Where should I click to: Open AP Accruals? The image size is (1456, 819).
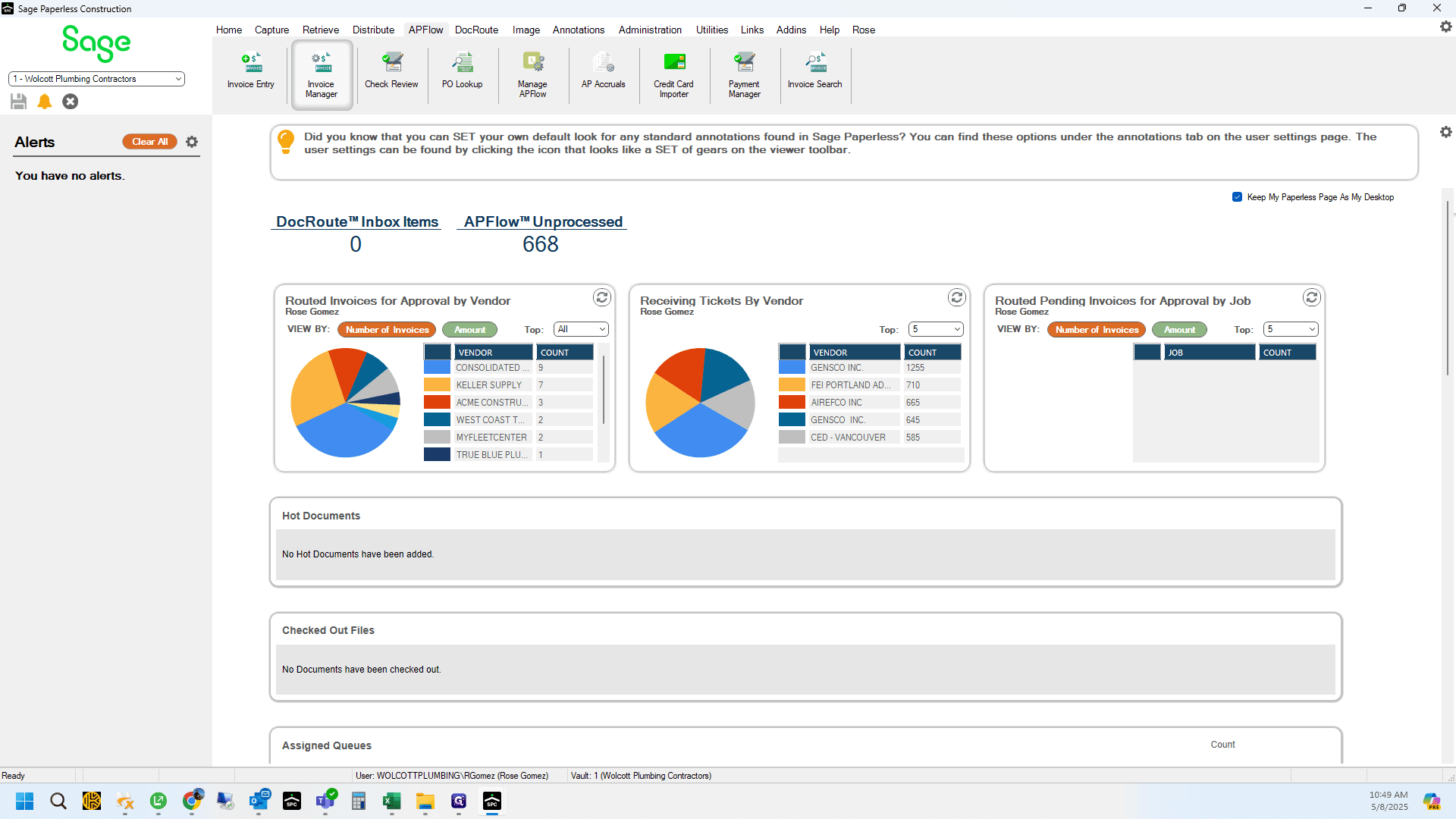(x=604, y=72)
